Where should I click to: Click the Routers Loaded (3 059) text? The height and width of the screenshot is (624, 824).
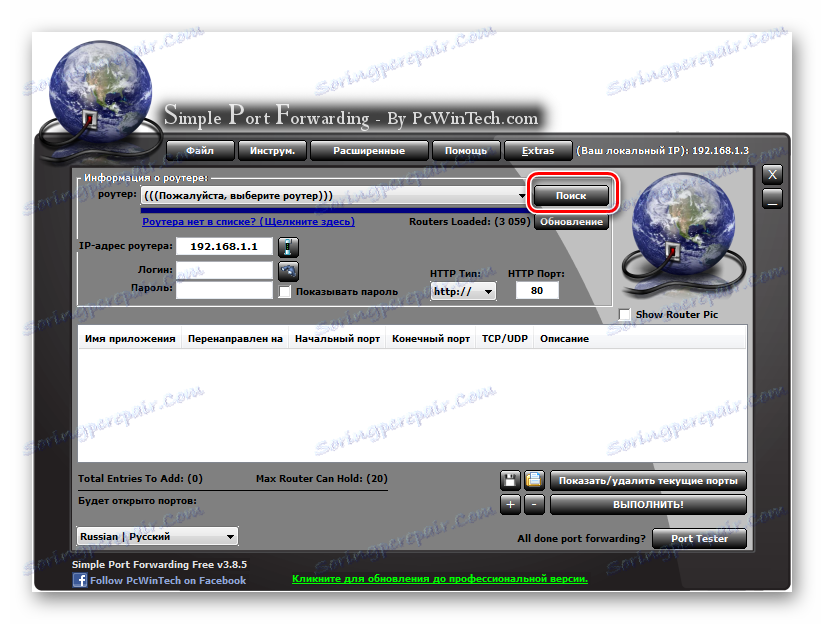click(x=470, y=221)
